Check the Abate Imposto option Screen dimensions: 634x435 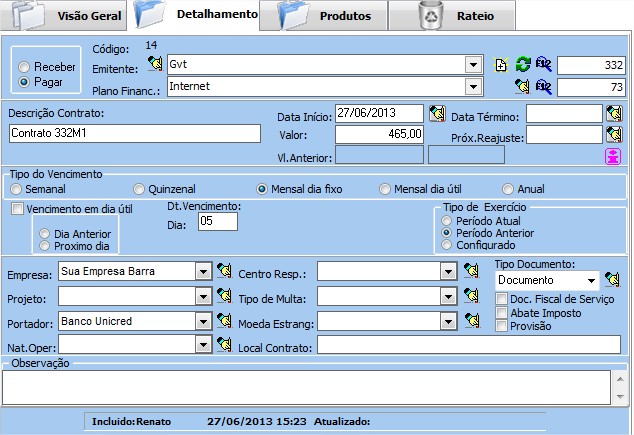click(x=502, y=313)
